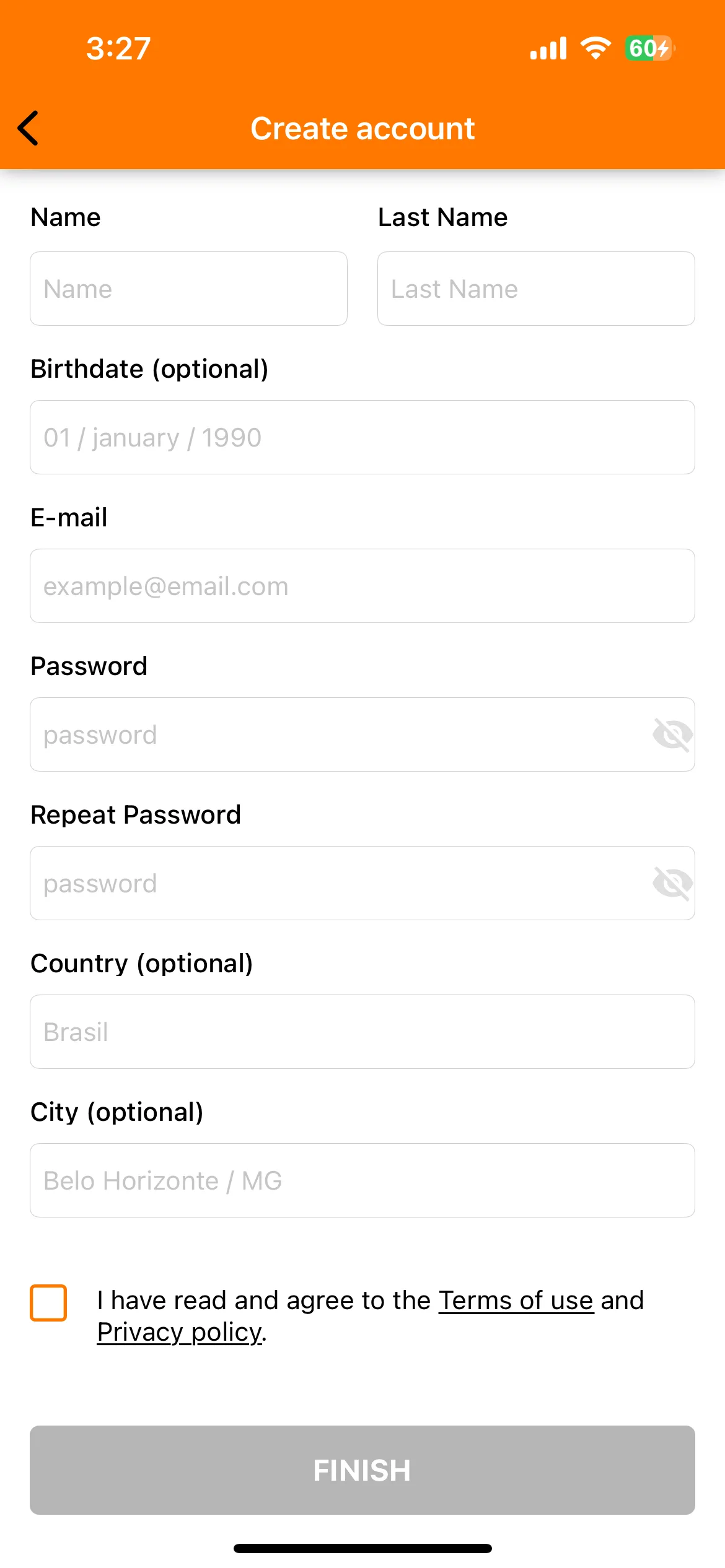Open the Privacy policy link
Viewport: 725px width, 1568px height.
click(180, 1332)
